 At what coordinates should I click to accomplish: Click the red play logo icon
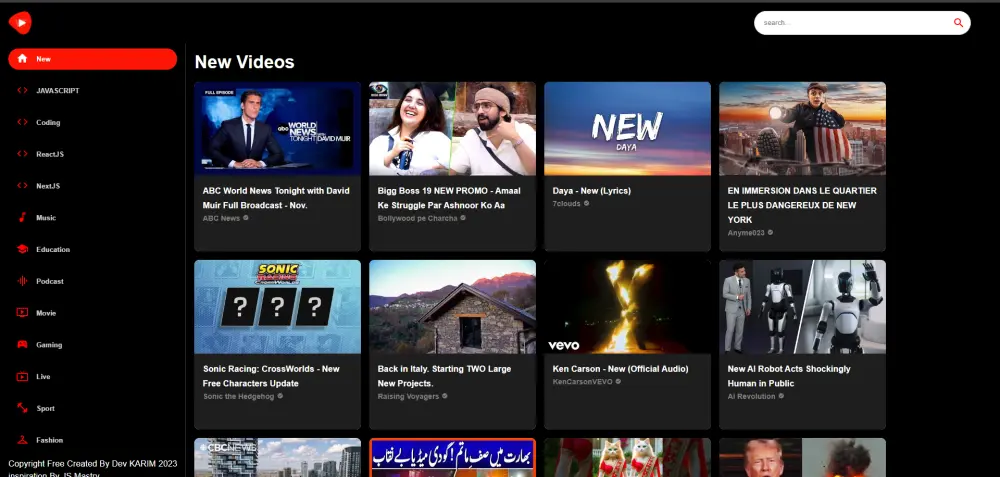tap(20, 23)
